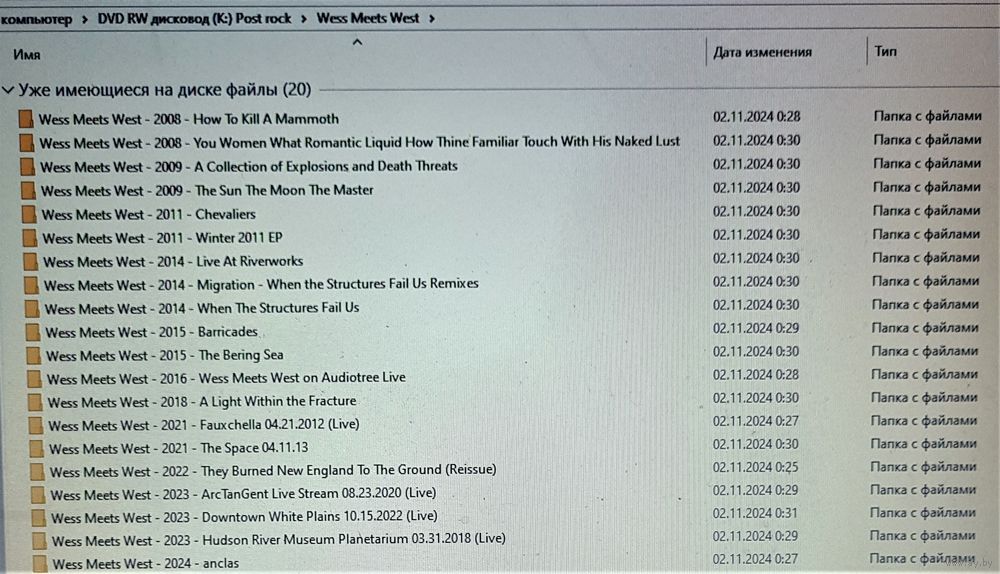Click folder icon of Hudson River Museum Planetarium

[x=39, y=541]
